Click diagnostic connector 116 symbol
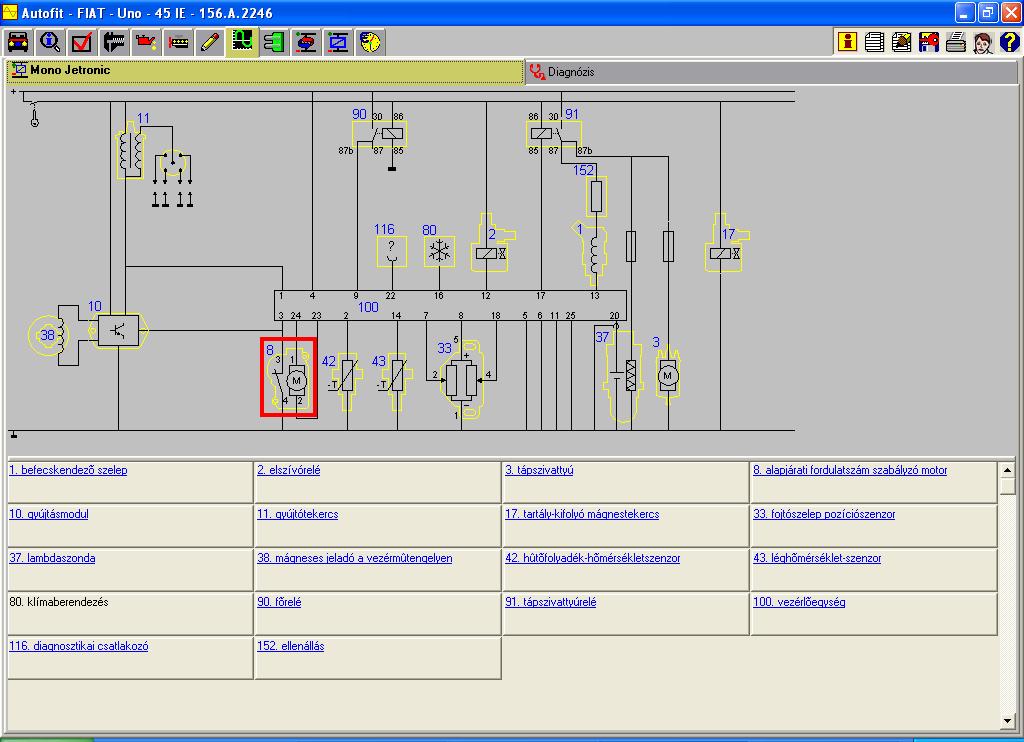 point(391,251)
